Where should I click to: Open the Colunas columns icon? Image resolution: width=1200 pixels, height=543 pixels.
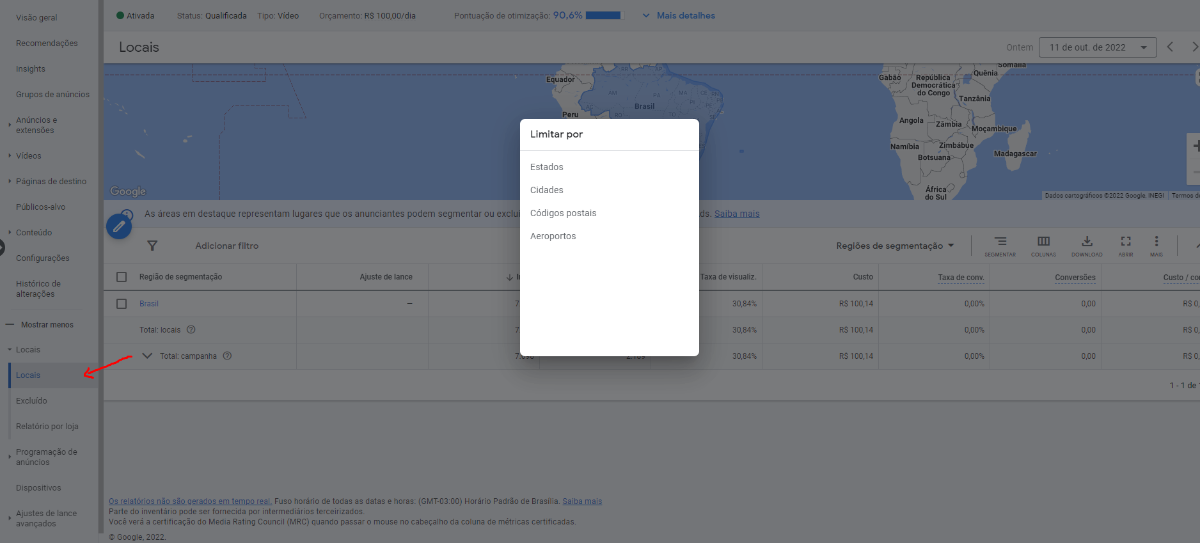click(x=1043, y=246)
